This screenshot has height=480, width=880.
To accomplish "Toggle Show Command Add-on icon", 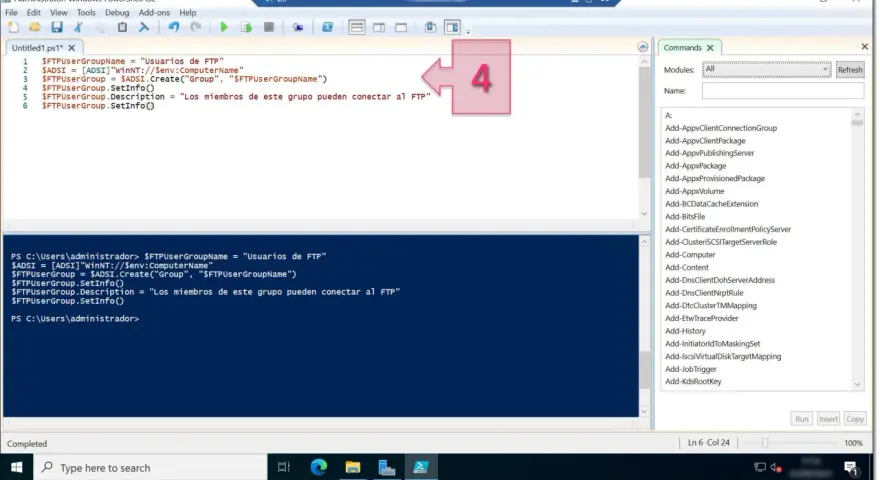I will [x=452, y=27].
